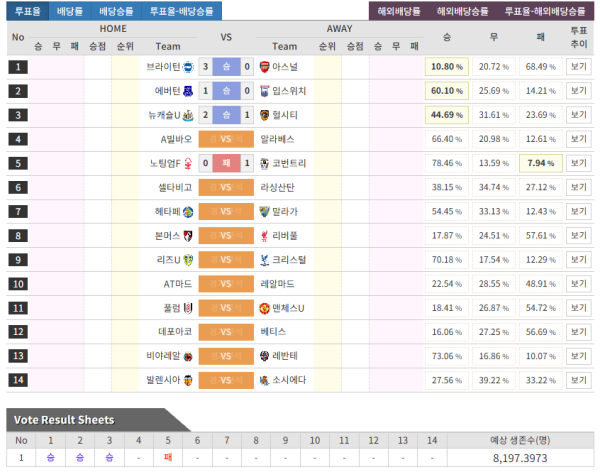Click the 예상 생존수(명) column header

[520, 440]
